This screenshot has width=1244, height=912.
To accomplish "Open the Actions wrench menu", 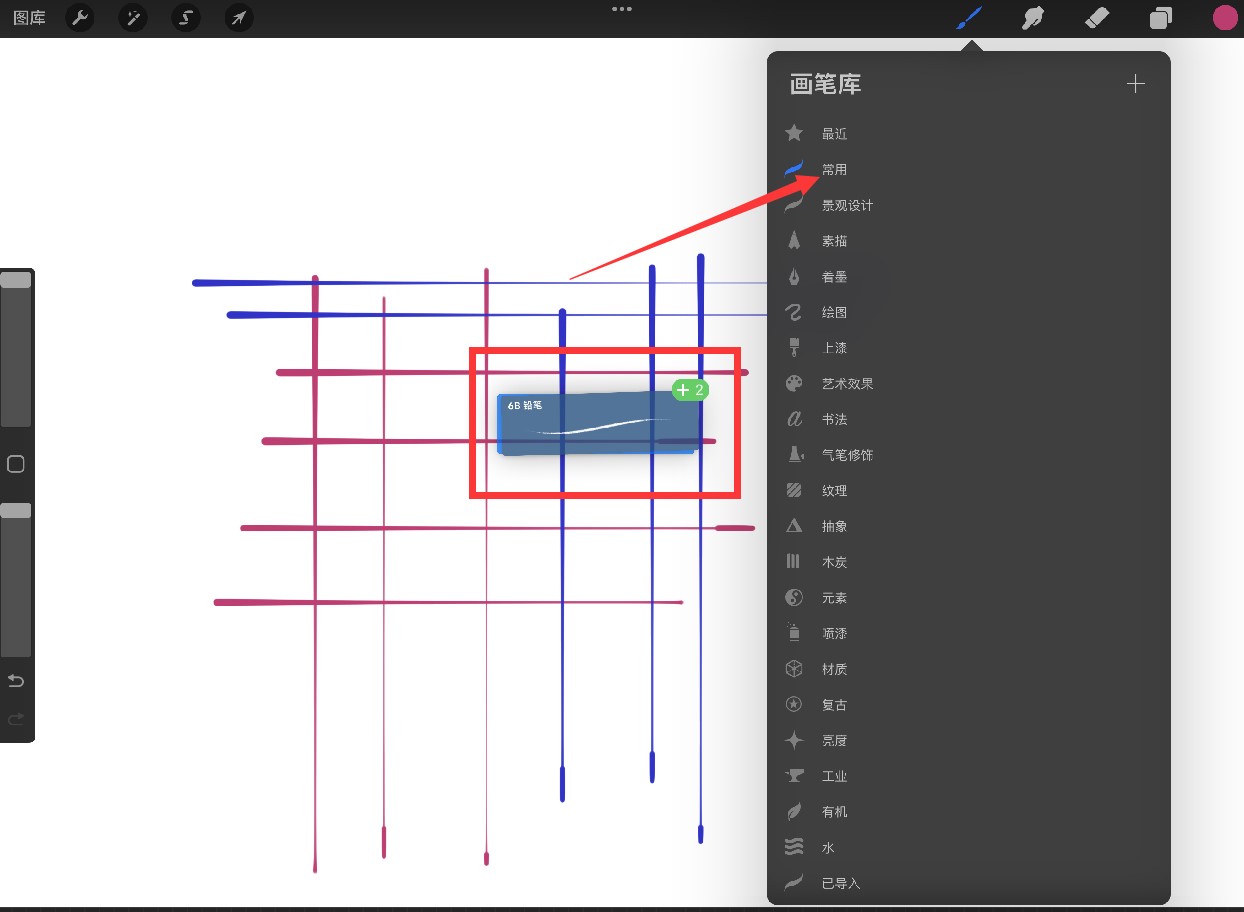I will tap(80, 18).
